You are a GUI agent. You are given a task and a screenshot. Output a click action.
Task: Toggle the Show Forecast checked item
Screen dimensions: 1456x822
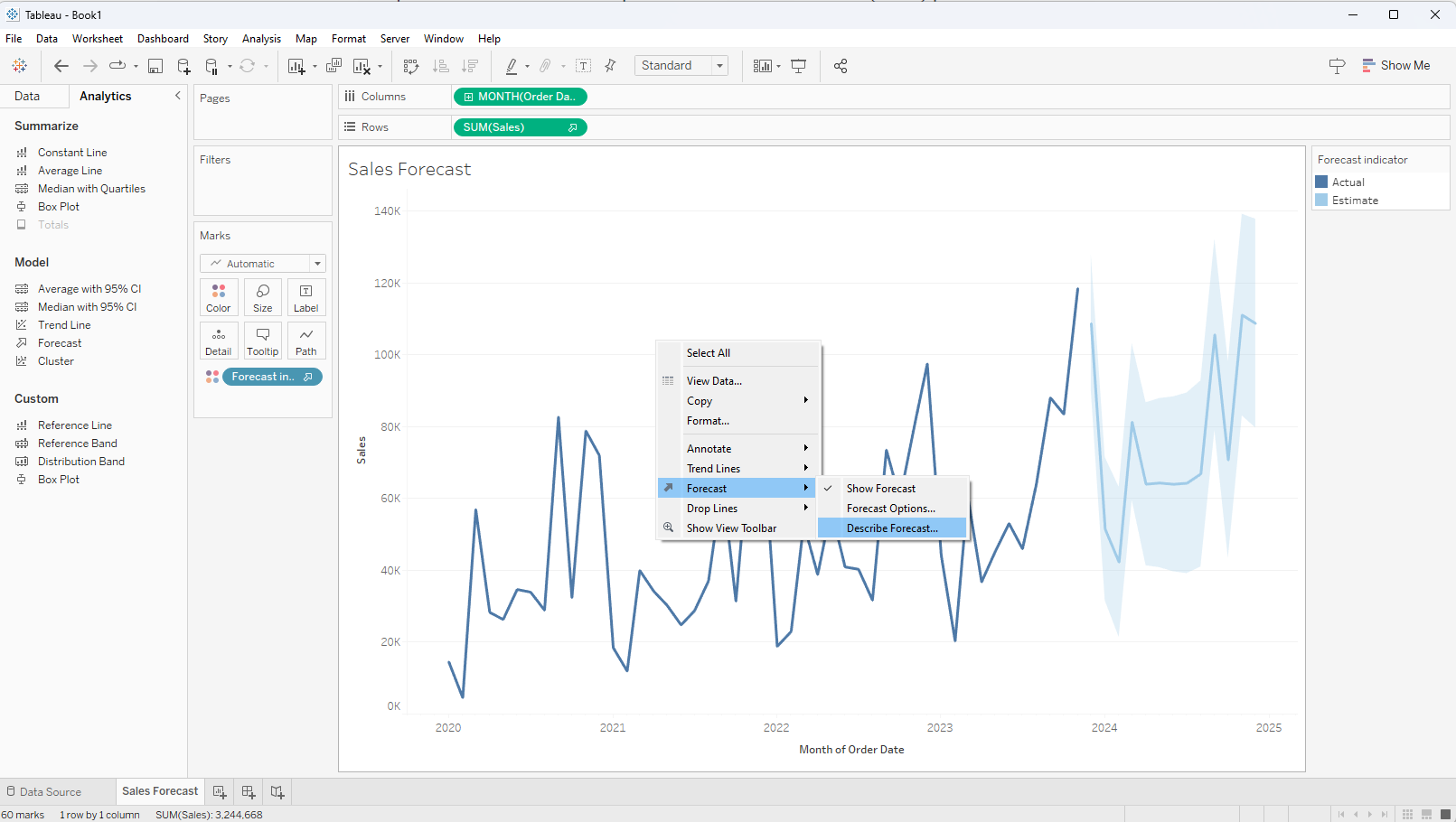(880, 489)
